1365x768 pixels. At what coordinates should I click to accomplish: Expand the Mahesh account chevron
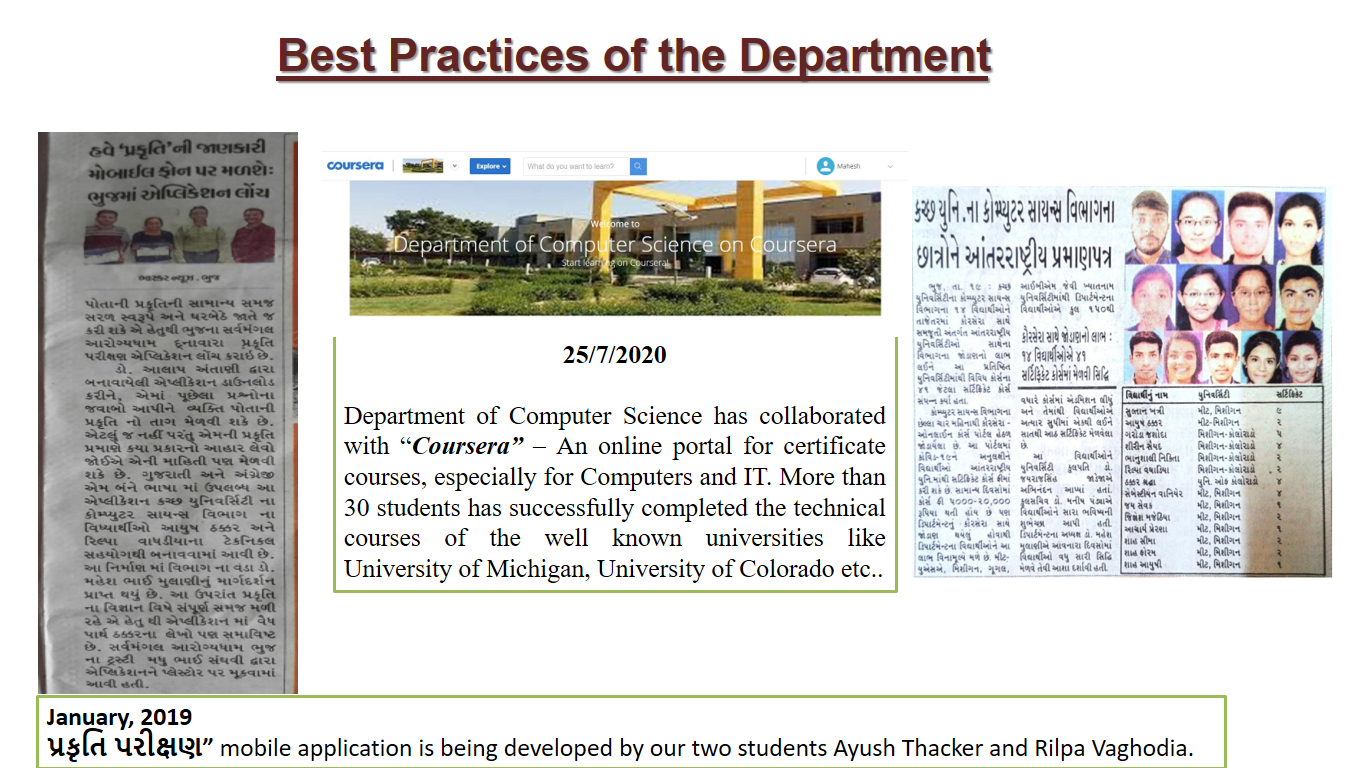click(889, 167)
